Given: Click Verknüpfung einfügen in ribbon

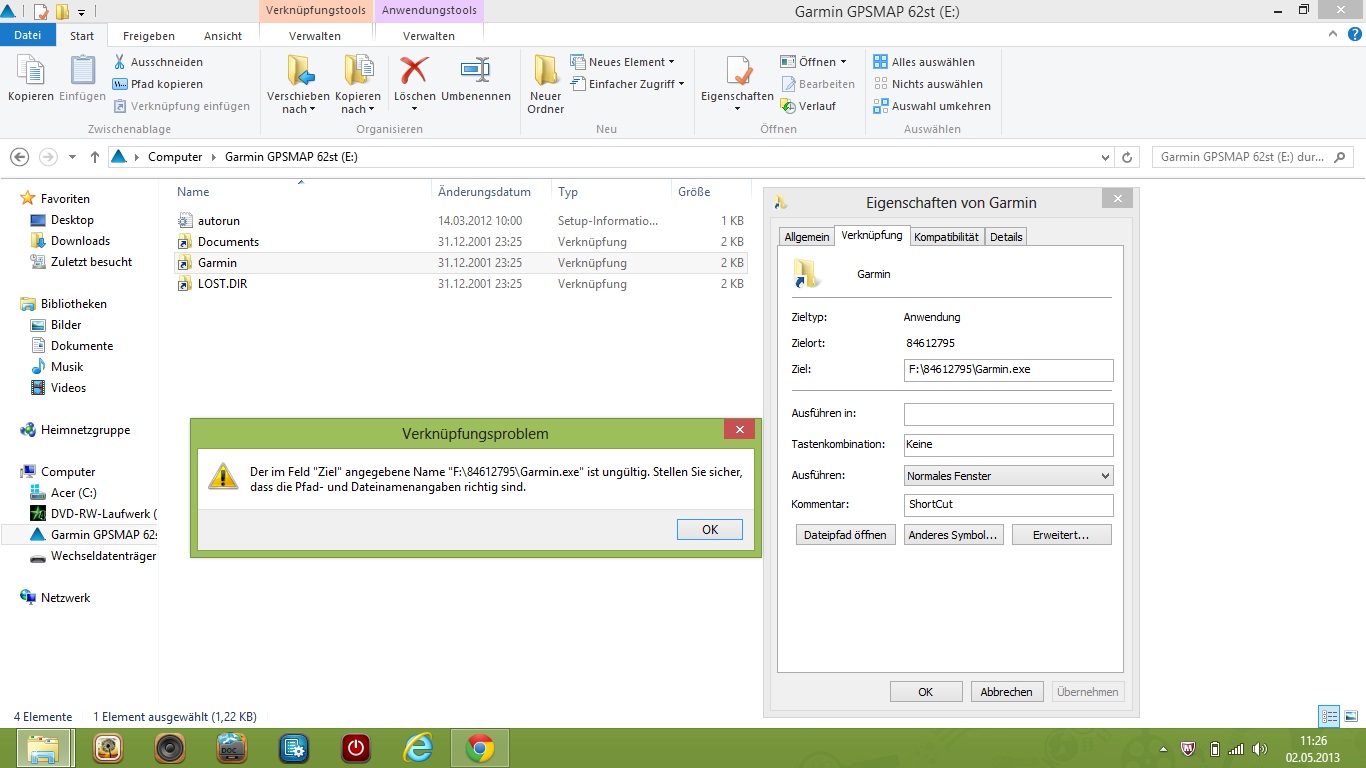Looking at the screenshot, I should [x=181, y=106].
